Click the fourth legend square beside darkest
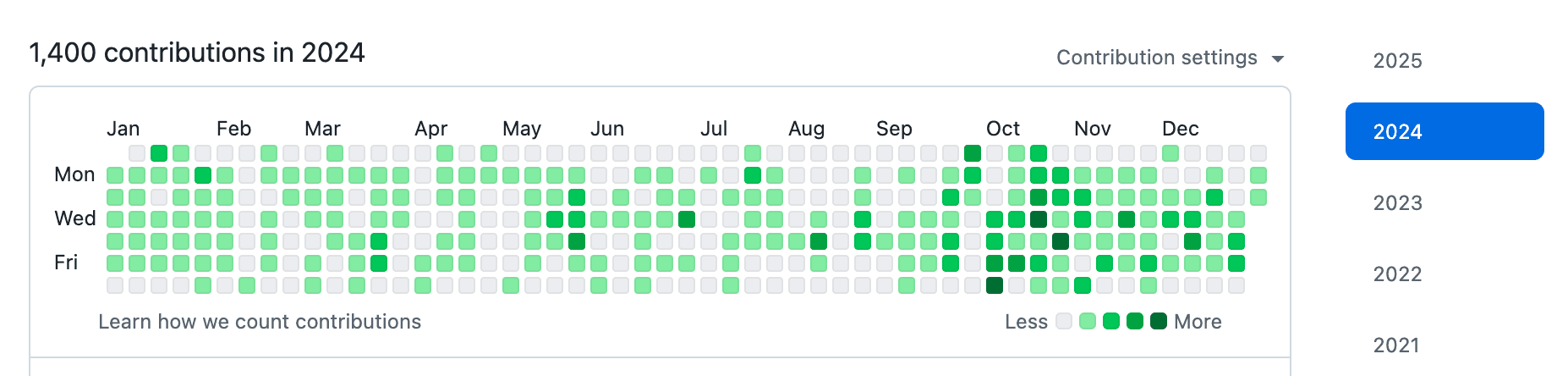Viewport: 1568px width, 376px height. click(x=1135, y=321)
